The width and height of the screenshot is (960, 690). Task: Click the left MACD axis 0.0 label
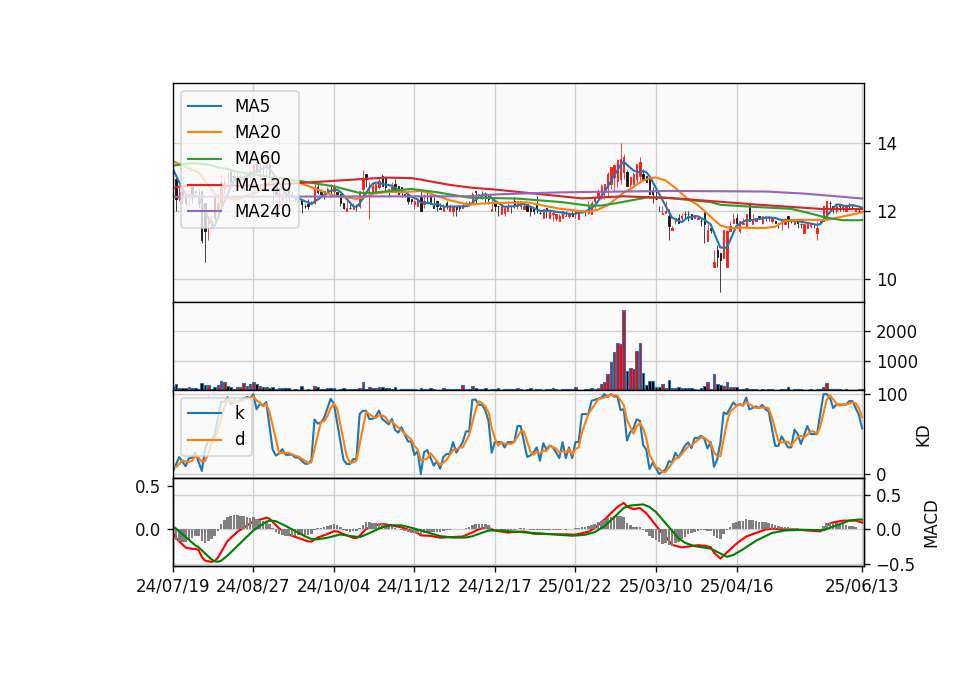point(148,530)
